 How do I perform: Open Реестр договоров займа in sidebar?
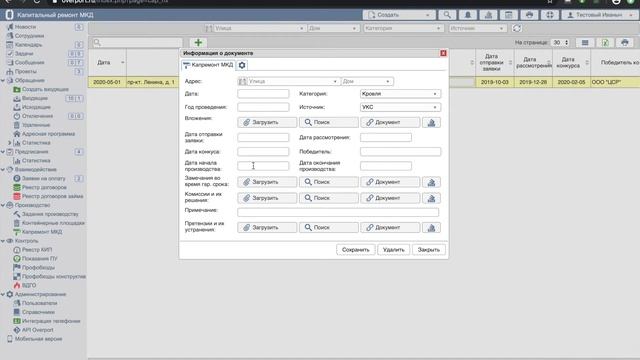coord(52,196)
